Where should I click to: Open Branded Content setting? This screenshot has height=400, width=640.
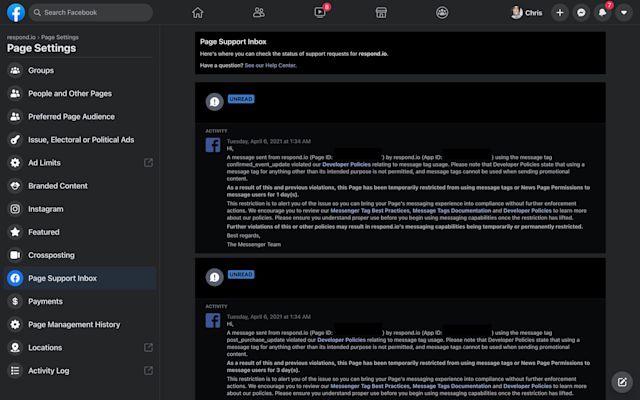coord(80,186)
